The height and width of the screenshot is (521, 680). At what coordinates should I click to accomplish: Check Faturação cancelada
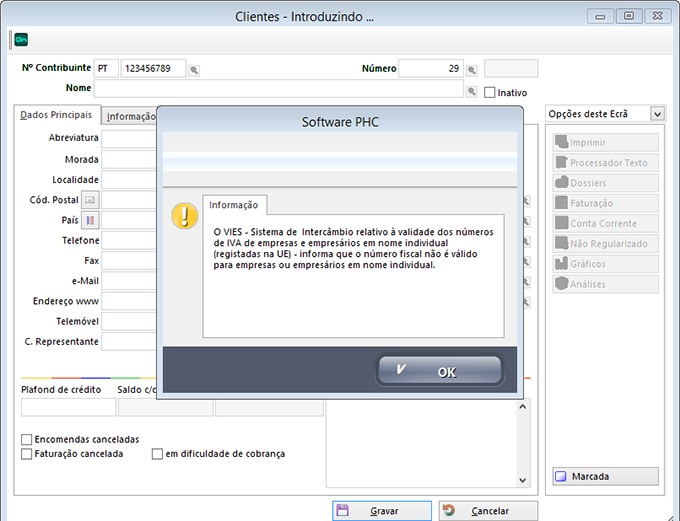click(26, 454)
